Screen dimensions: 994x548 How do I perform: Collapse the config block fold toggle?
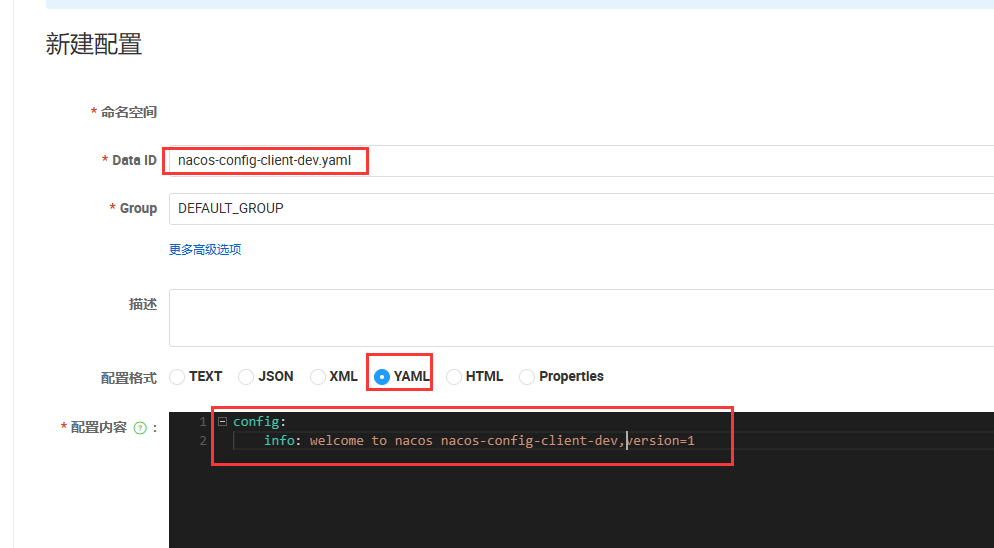click(223, 421)
